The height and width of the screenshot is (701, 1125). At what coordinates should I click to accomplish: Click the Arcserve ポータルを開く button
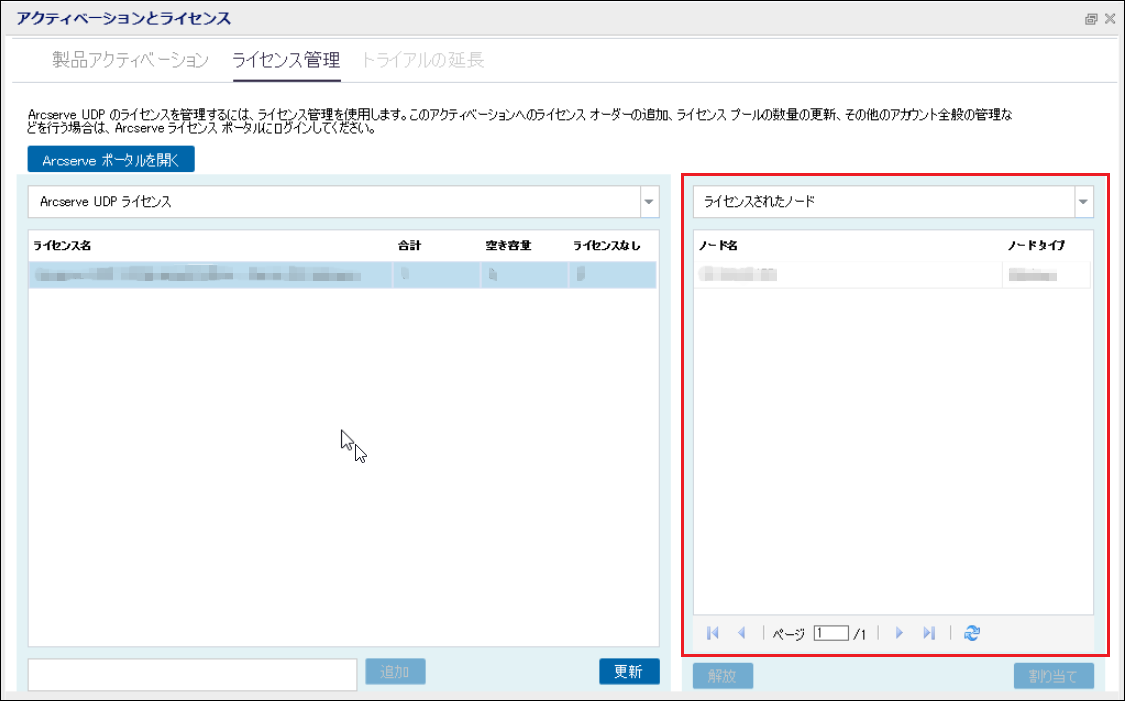(x=111, y=160)
